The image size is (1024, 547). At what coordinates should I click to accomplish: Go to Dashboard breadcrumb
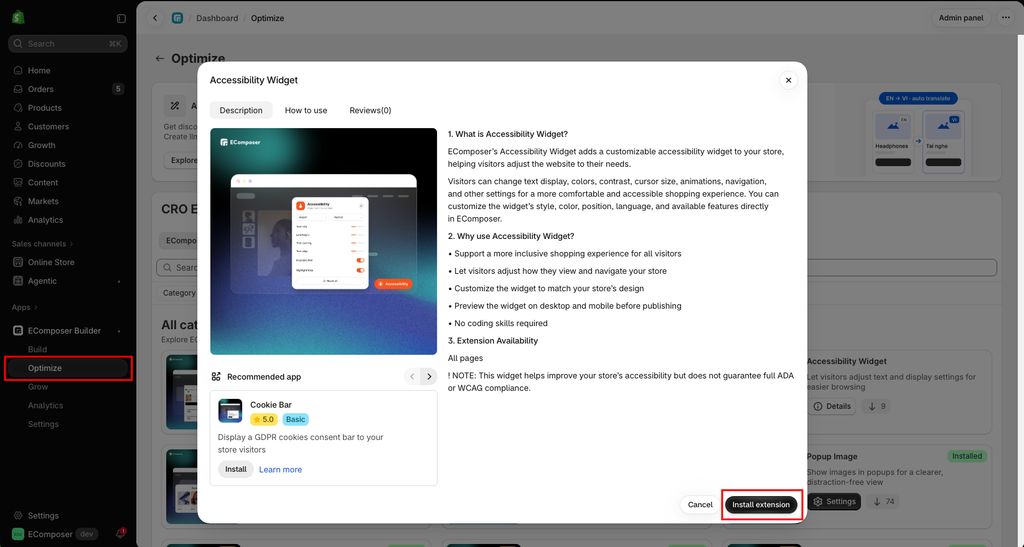[217, 18]
